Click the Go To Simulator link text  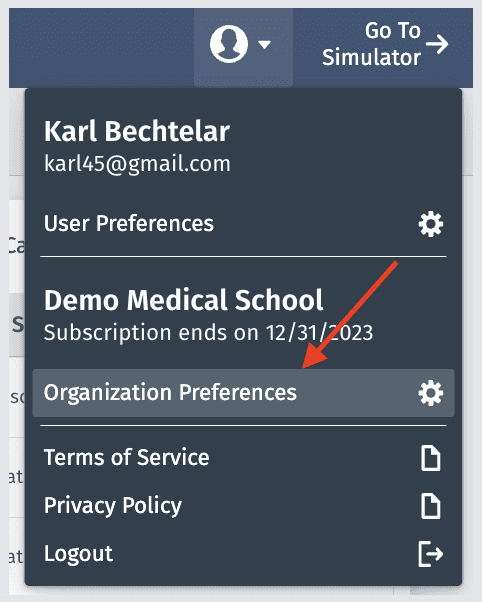click(x=372, y=44)
